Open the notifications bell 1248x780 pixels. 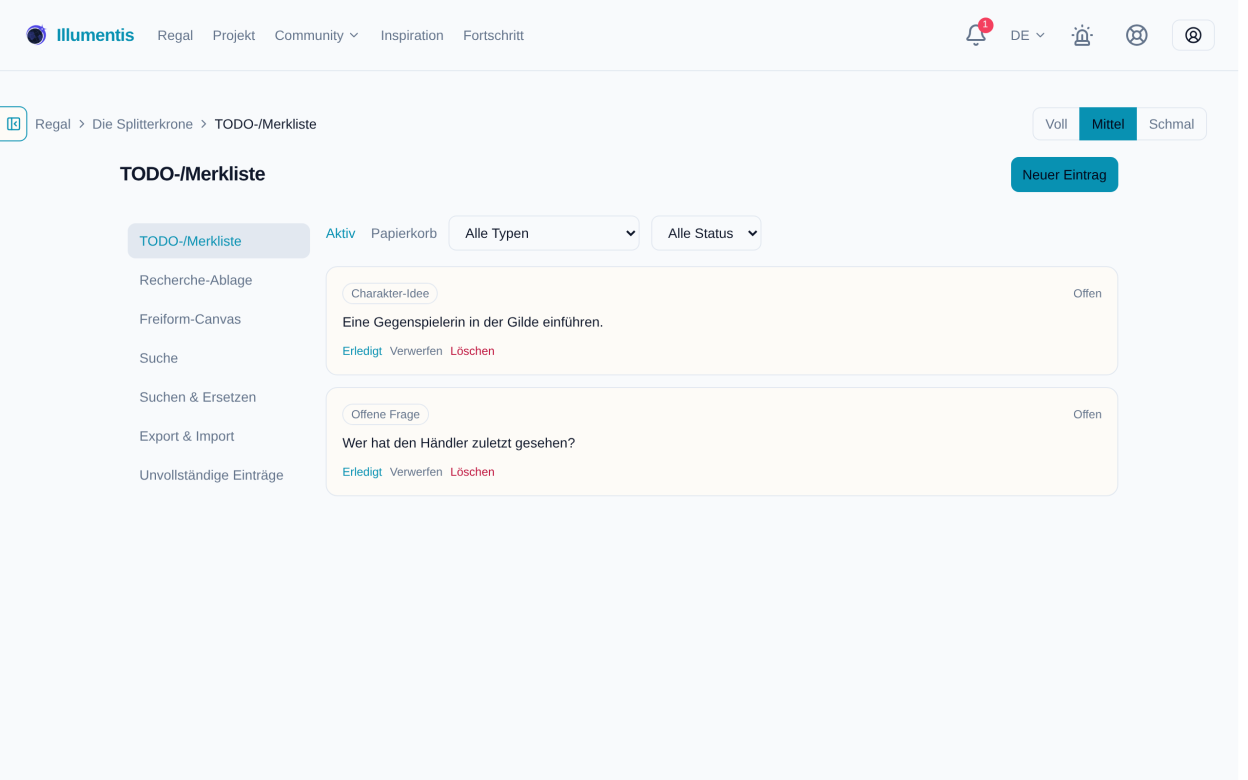pyautogui.click(x=975, y=35)
